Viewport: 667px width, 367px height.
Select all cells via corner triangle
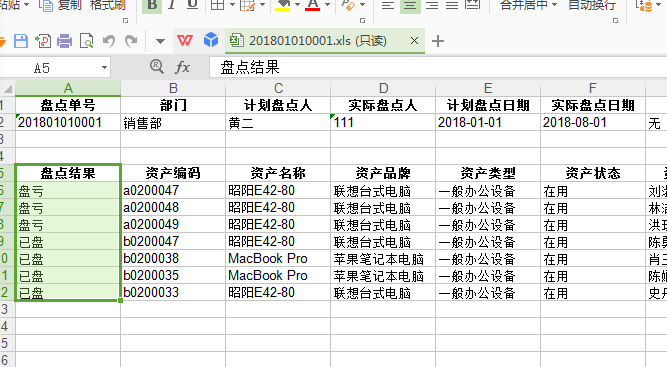[x=8, y=88]
